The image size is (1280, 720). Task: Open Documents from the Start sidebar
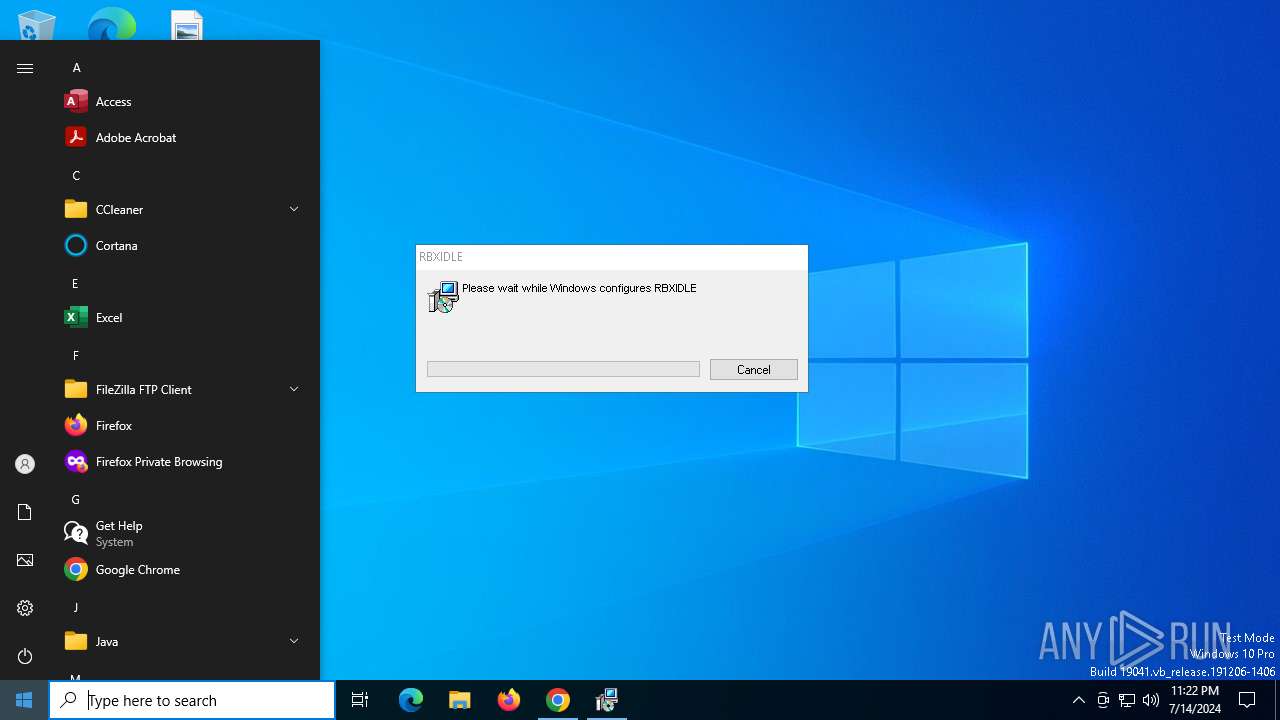tap(25, 512)
